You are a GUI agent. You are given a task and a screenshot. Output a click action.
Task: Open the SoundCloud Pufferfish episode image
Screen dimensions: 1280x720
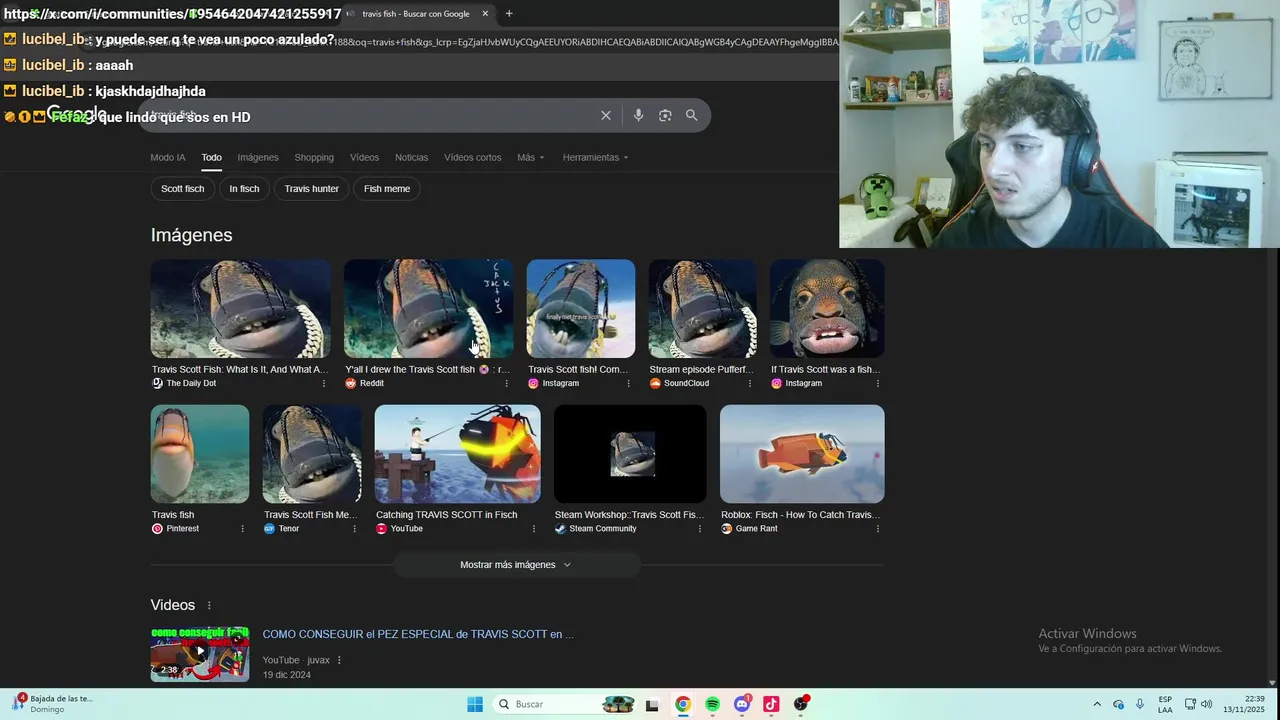click(703, 309)
